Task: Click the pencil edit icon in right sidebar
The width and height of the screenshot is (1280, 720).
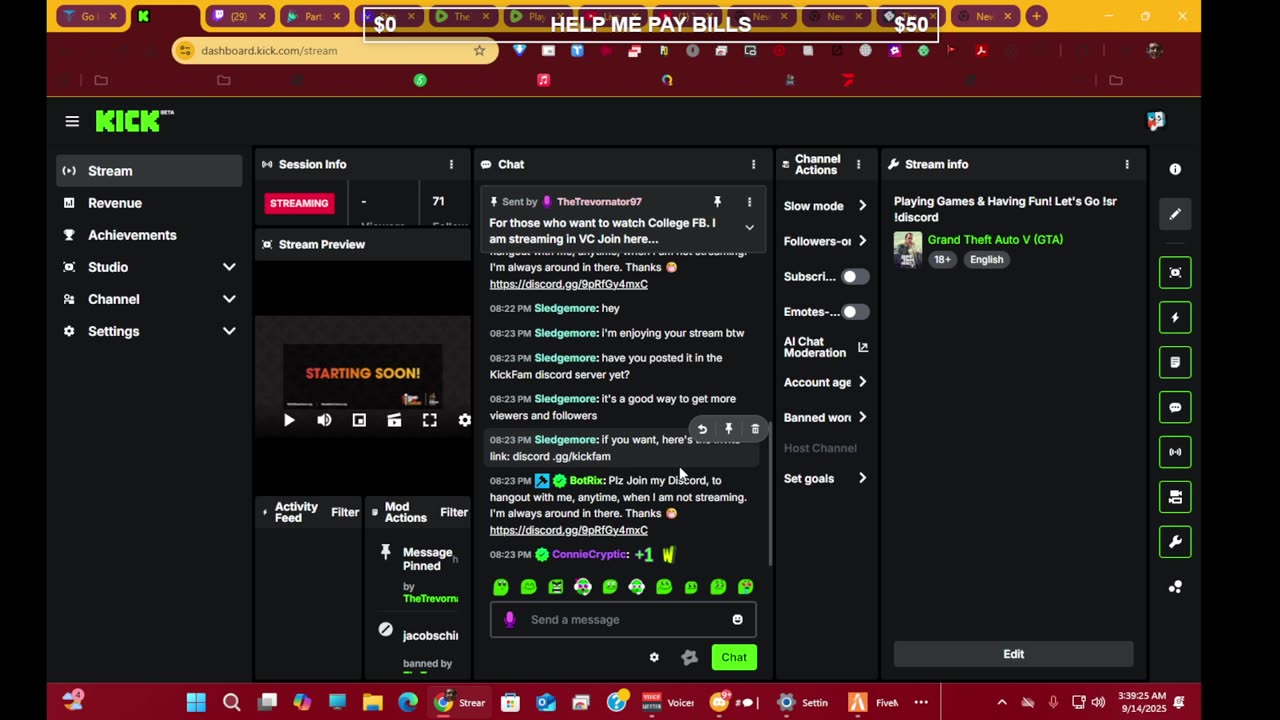Action: 1175,214
